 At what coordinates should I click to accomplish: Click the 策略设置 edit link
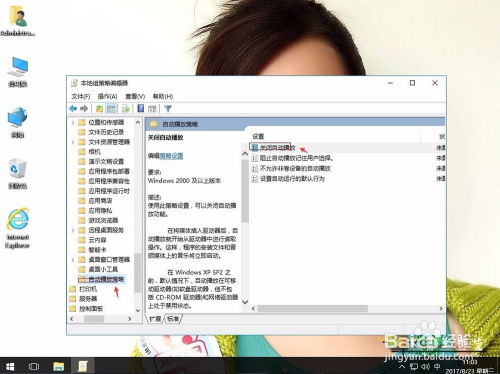pyautogui.click(x=171, y=156)
